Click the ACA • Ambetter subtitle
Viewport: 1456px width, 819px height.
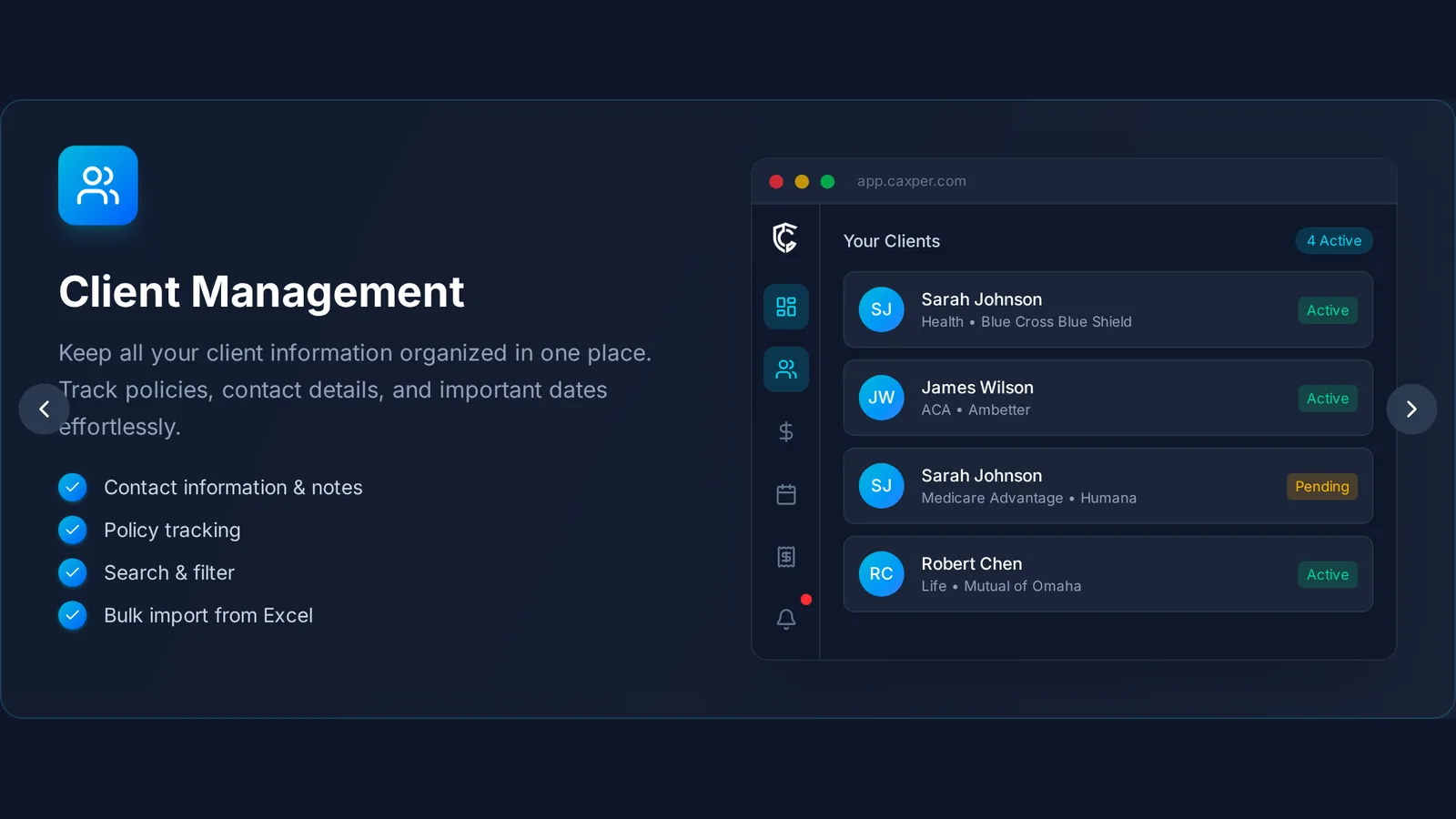pos(976,410)
